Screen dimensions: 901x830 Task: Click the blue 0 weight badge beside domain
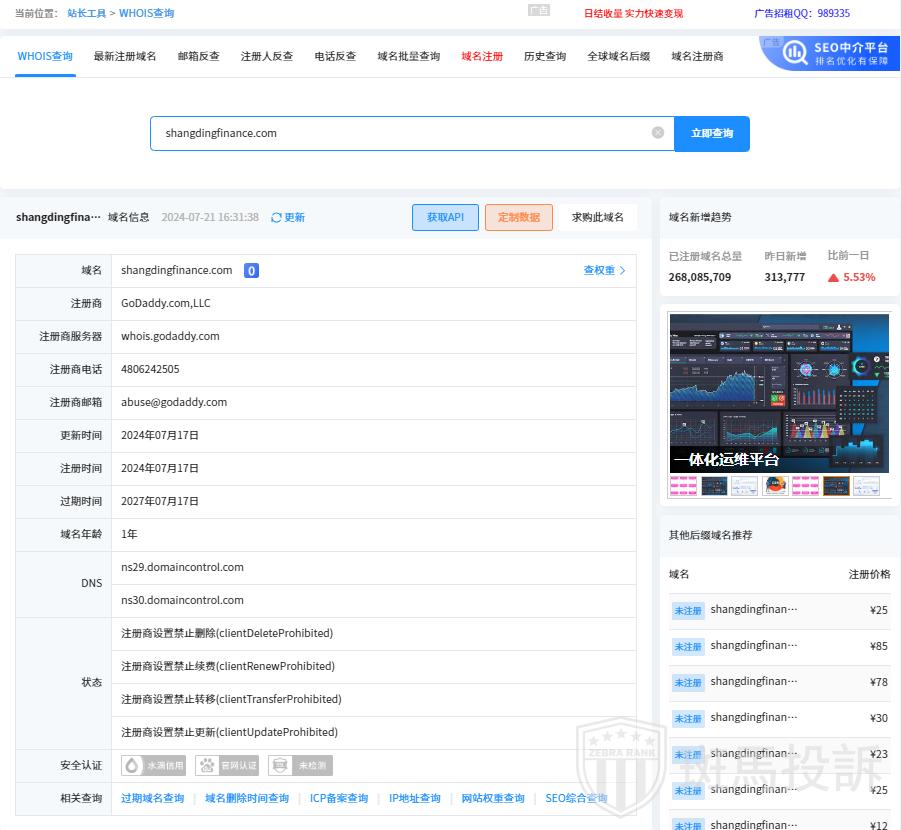[x=251, y=271]
